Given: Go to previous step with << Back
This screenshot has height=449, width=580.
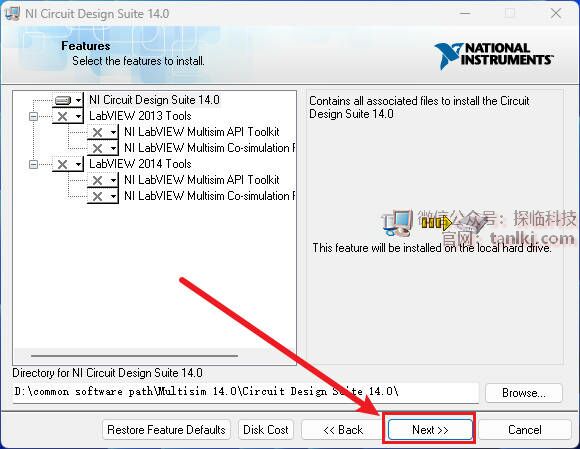Looking at the screenshot, I should [x=343, y=430].
